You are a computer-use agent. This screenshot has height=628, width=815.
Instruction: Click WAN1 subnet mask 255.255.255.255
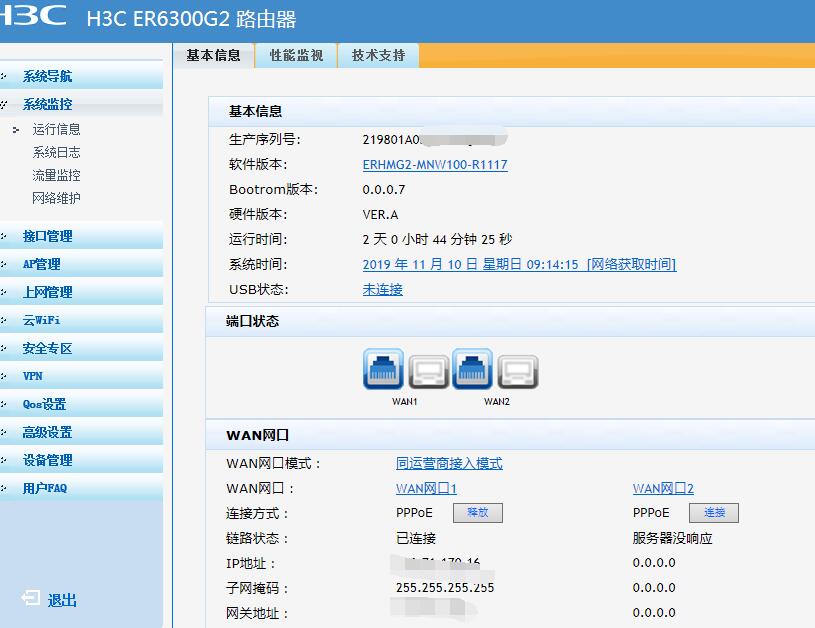coord(445,588)
